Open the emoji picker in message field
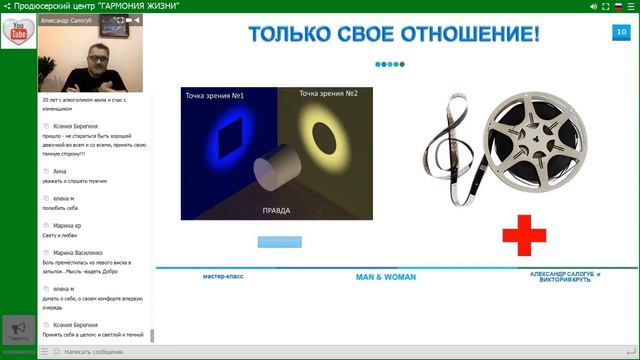Viewport: 640px width, 360px height. [57, 351]
